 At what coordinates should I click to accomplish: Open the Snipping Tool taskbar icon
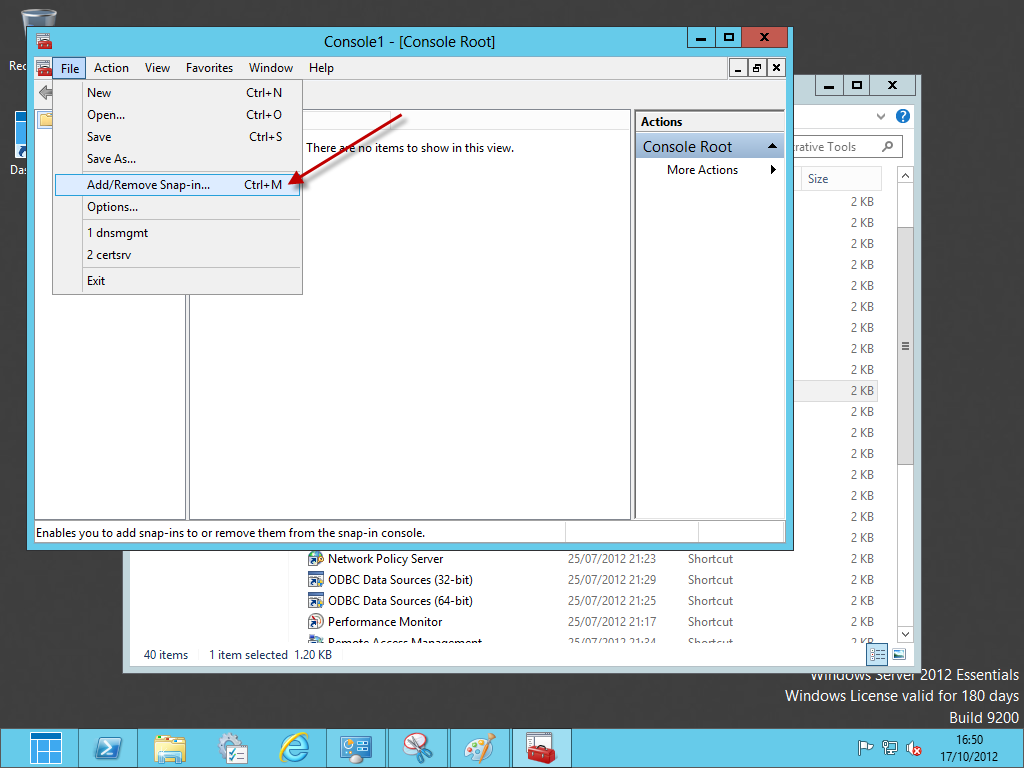pyautogui.click(x=418, y=748)
